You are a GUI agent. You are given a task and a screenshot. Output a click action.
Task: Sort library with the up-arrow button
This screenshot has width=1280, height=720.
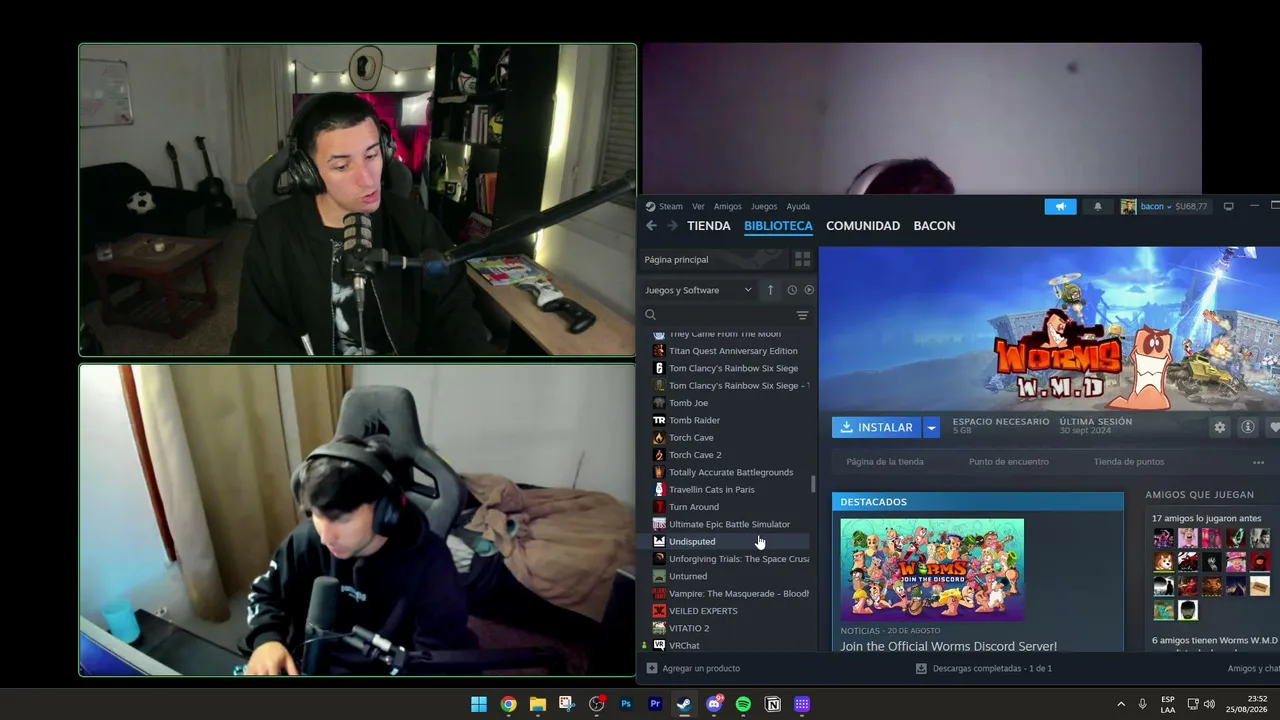770,290
